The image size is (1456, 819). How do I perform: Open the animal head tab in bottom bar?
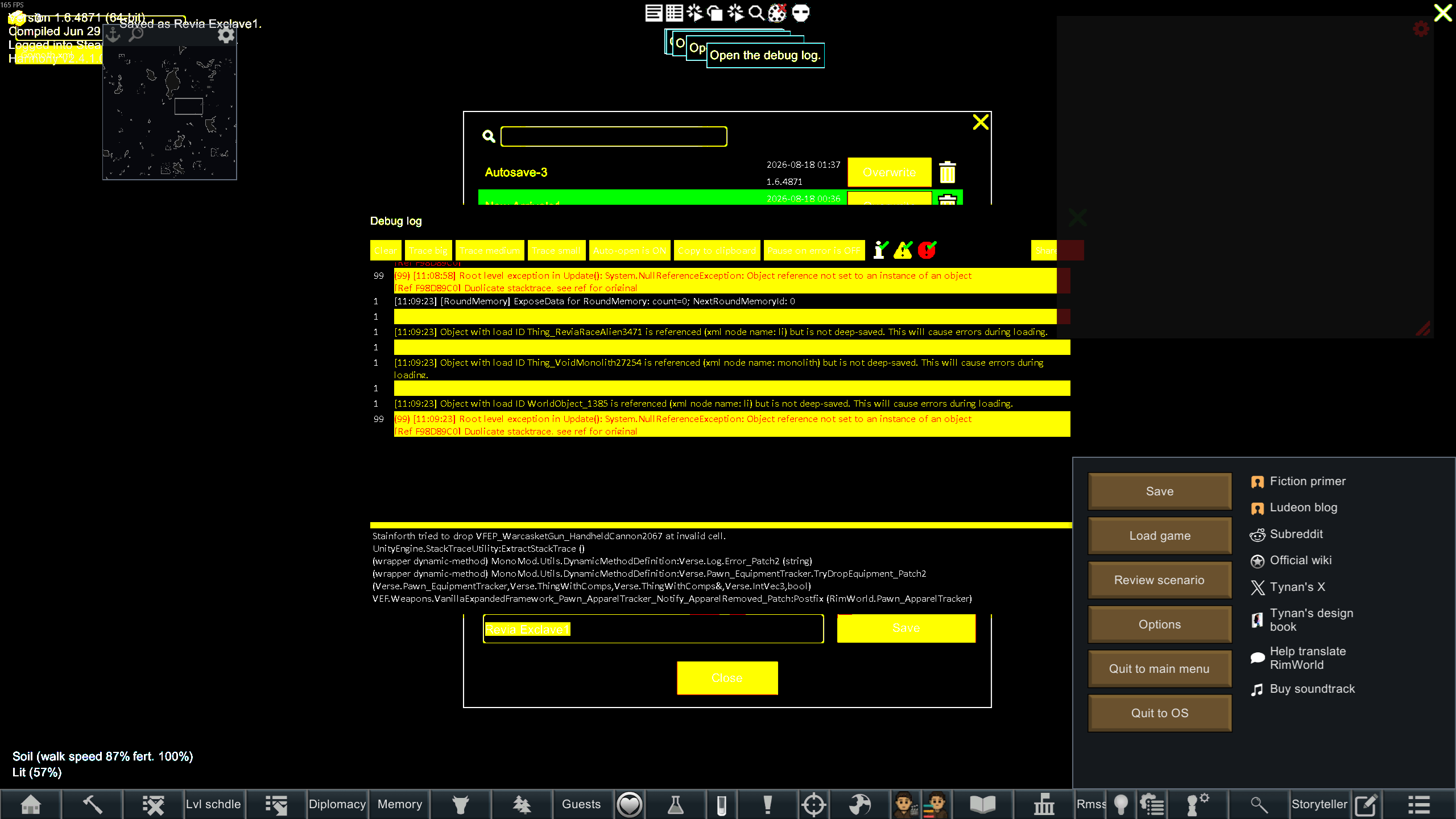[x=461, y=804]
